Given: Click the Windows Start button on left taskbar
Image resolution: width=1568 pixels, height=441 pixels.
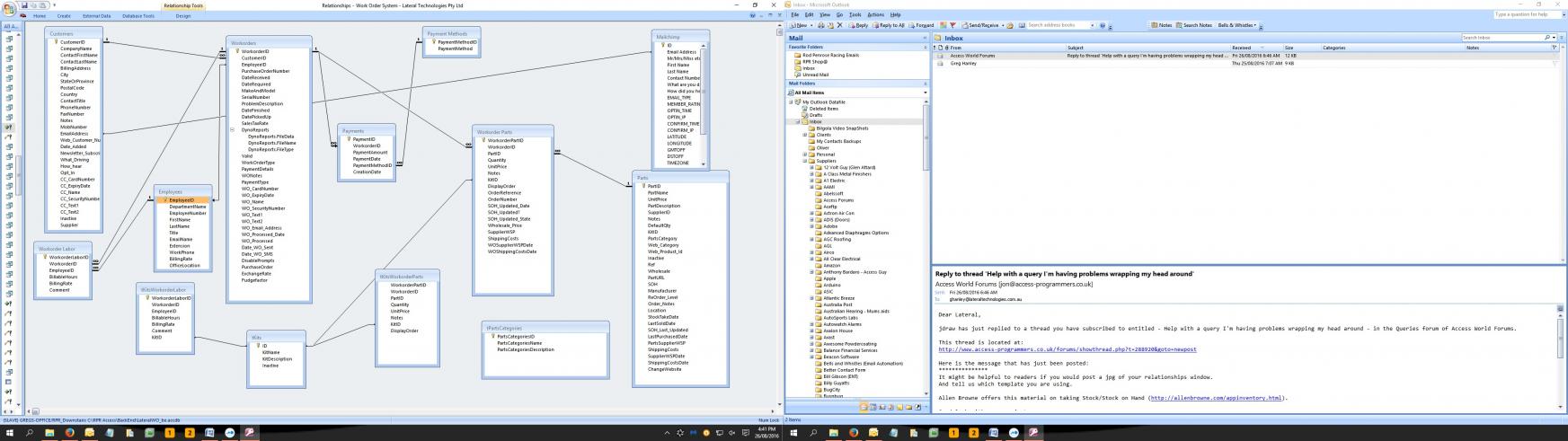Looking at the screenshot, I should (8, 432).
